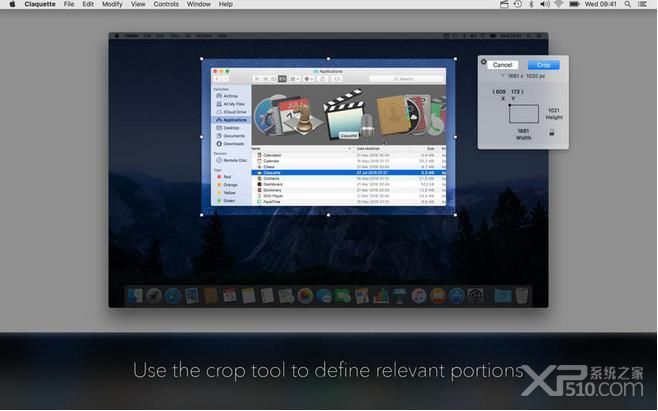Open the Wi-Fi status menu
This screenshot has height=411, width=658.
pyautogui.click(x=559, y=4)
